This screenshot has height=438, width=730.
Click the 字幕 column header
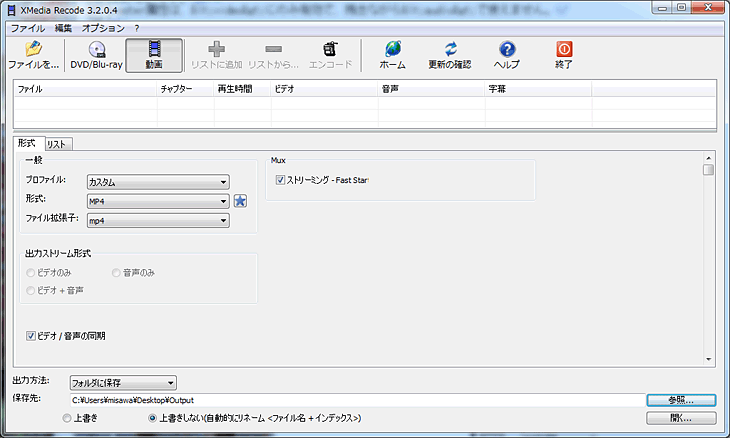538,88
